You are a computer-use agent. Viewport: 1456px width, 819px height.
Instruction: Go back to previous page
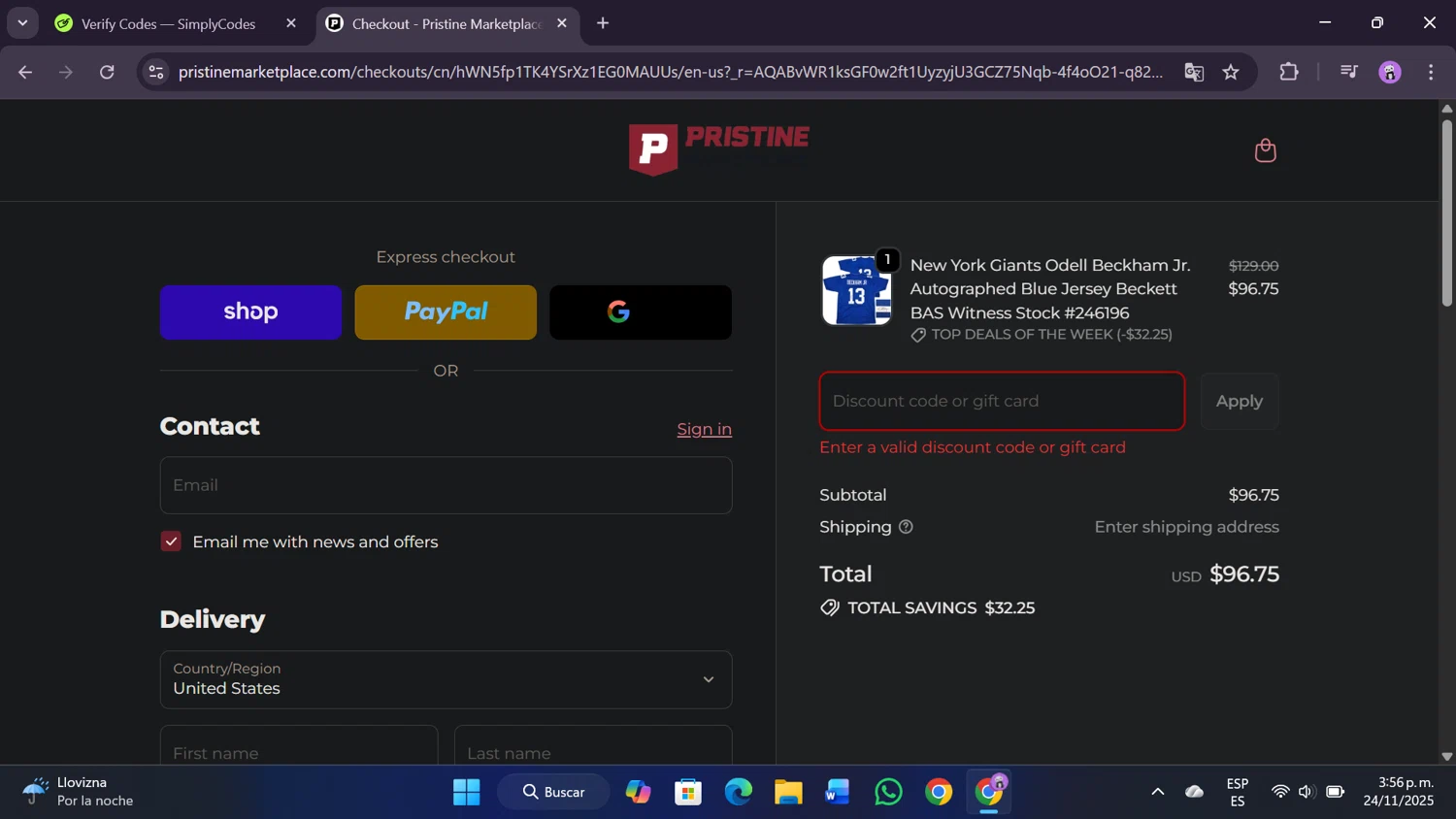coord(25,72)
